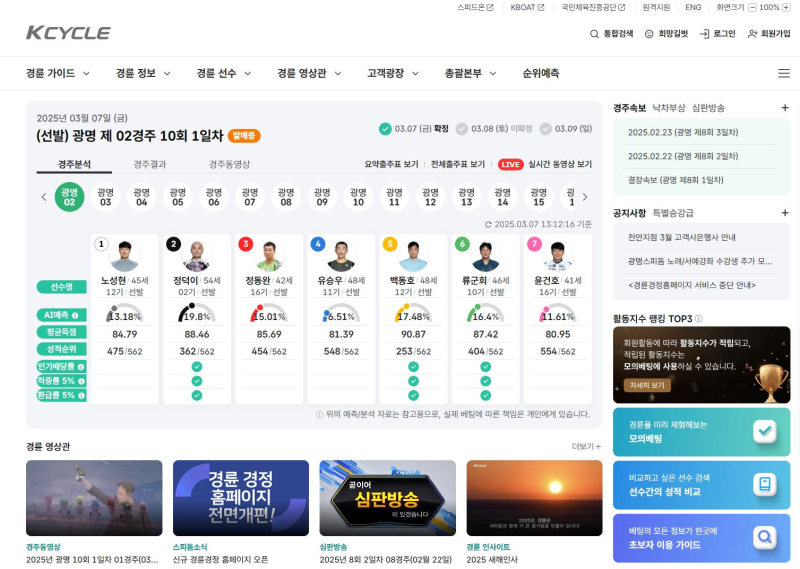Open the hamburger menu icon

pyautogui.click(x=783, y=73)
